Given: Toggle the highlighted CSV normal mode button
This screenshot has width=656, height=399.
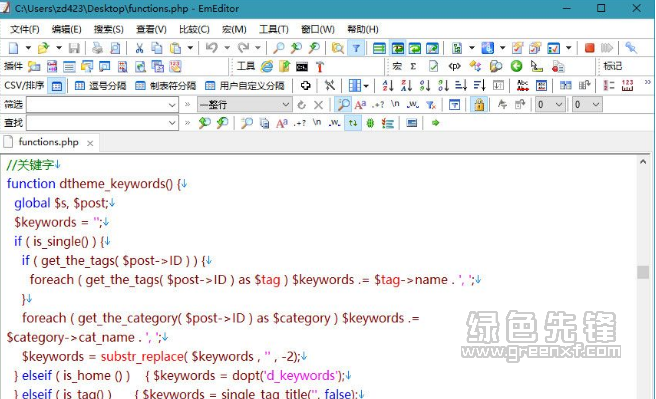Looking at the screenshot, I should pos(57,86).
